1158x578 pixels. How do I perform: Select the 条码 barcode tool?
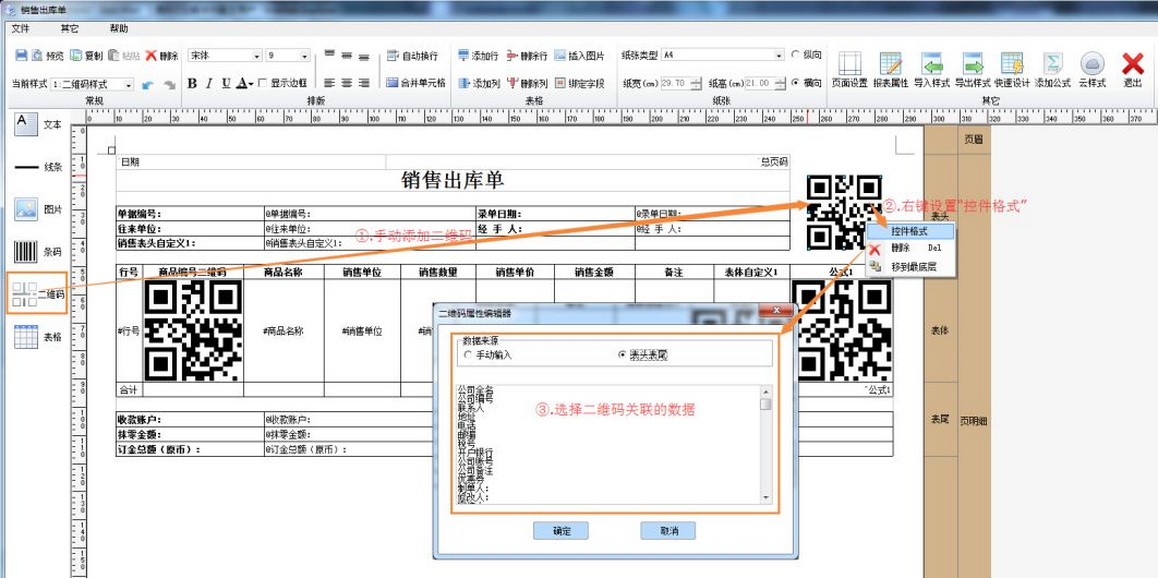pyautogui.click(x=37, y=252)
